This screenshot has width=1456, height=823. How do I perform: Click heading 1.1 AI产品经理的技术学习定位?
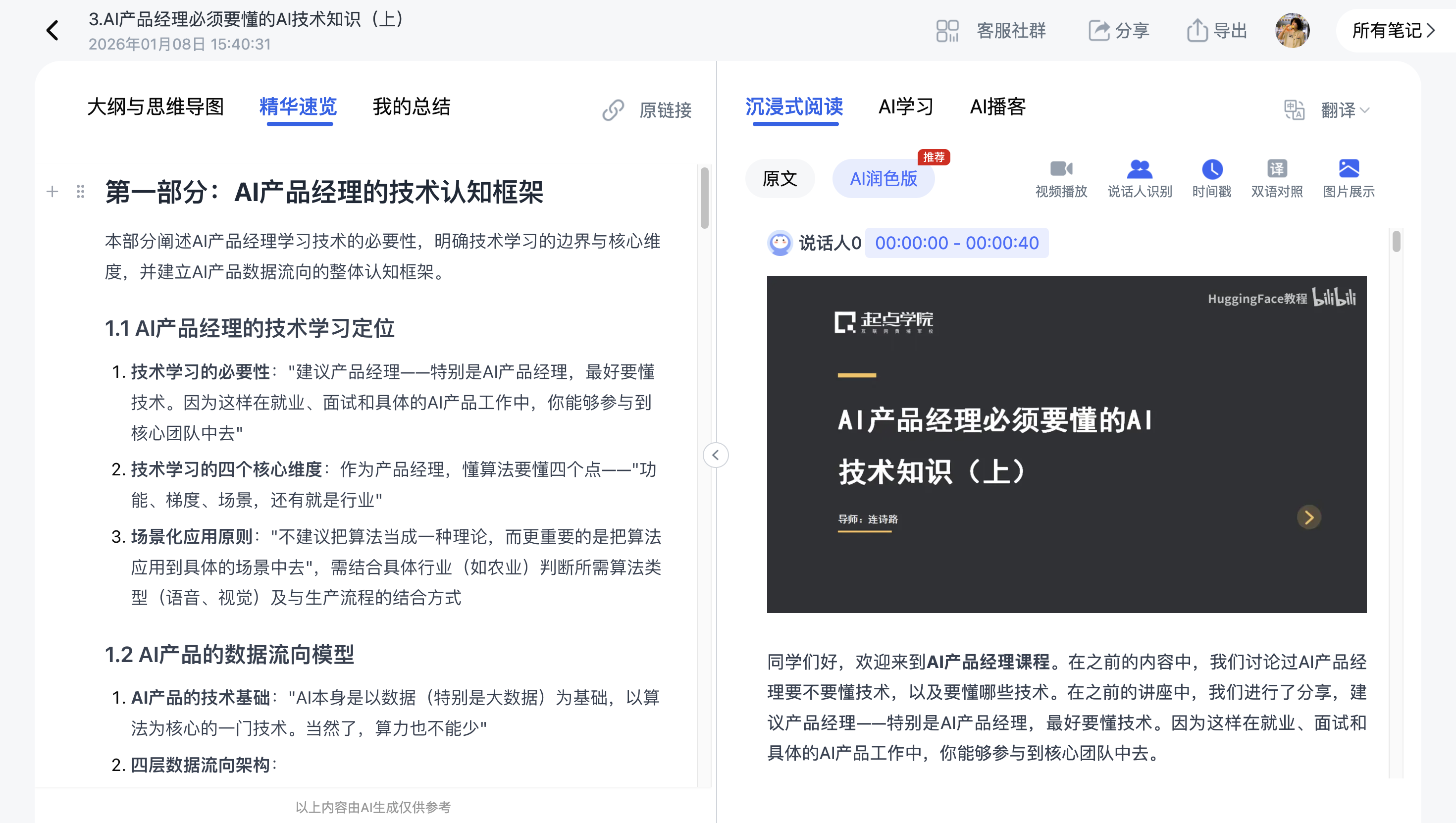250,328
